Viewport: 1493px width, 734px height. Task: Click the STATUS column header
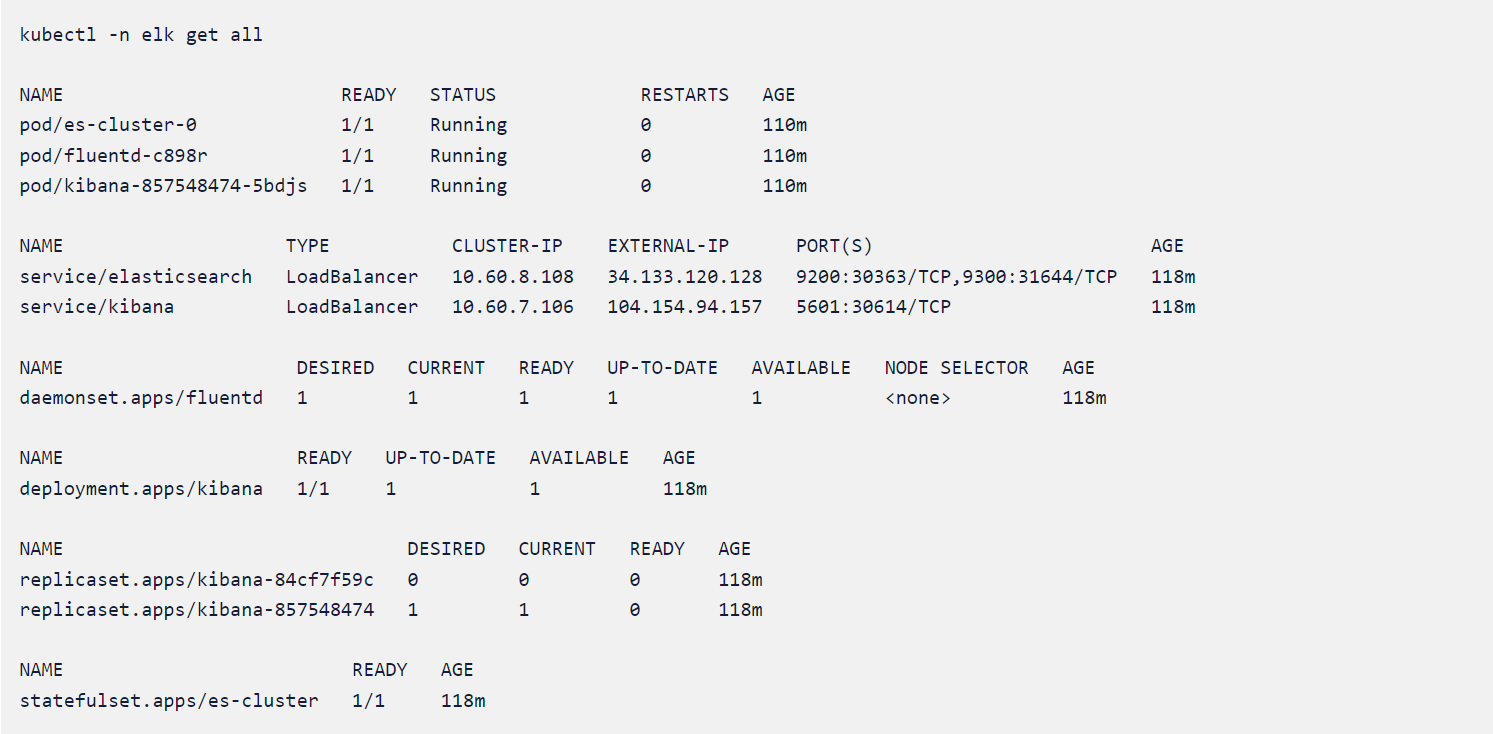point(463,95)
